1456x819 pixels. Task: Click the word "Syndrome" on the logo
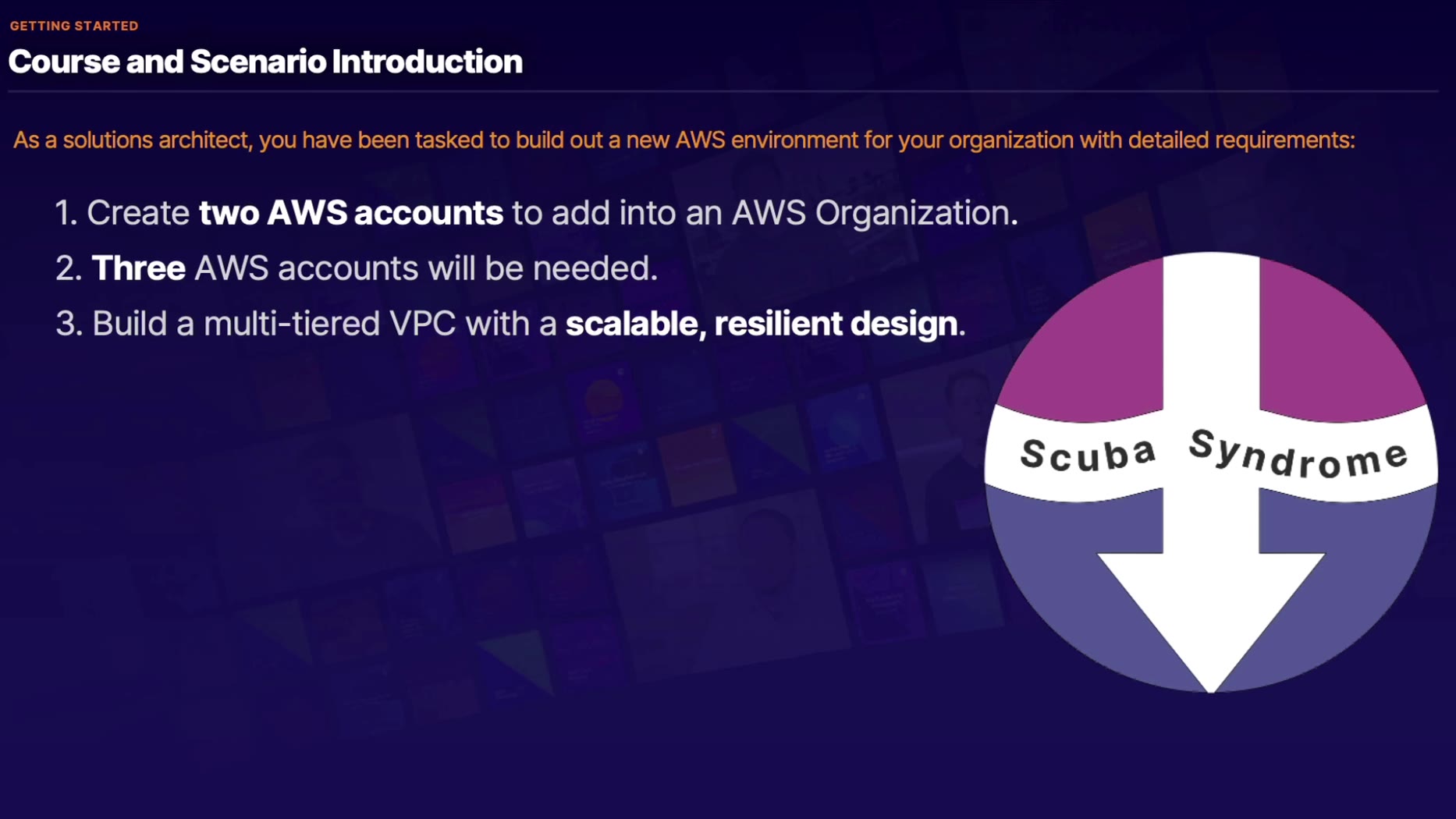(1298, 454)
